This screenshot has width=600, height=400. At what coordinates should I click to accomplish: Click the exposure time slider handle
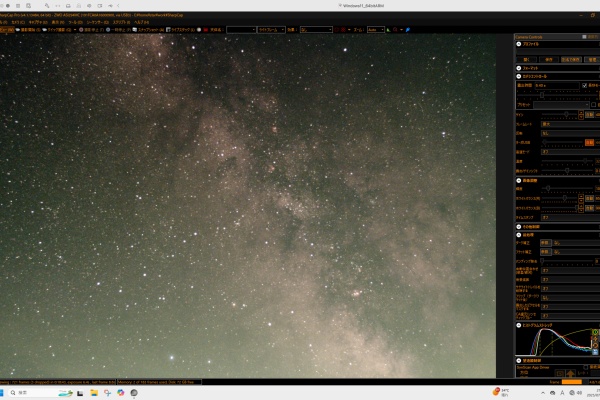542,95
